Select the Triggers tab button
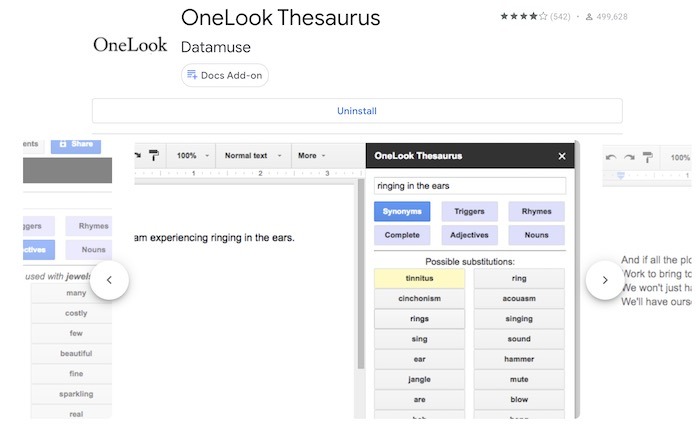This screenshot has width=700, height=430. (469, 211)
